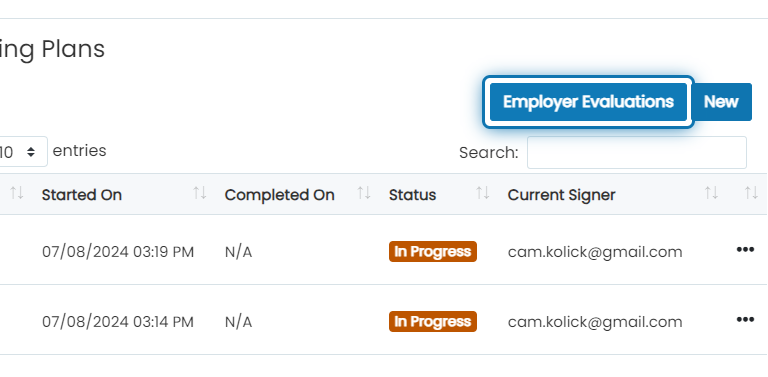Click the Completed On column header
The width and height of the screenshot is (768, 377).
point(279,195)
